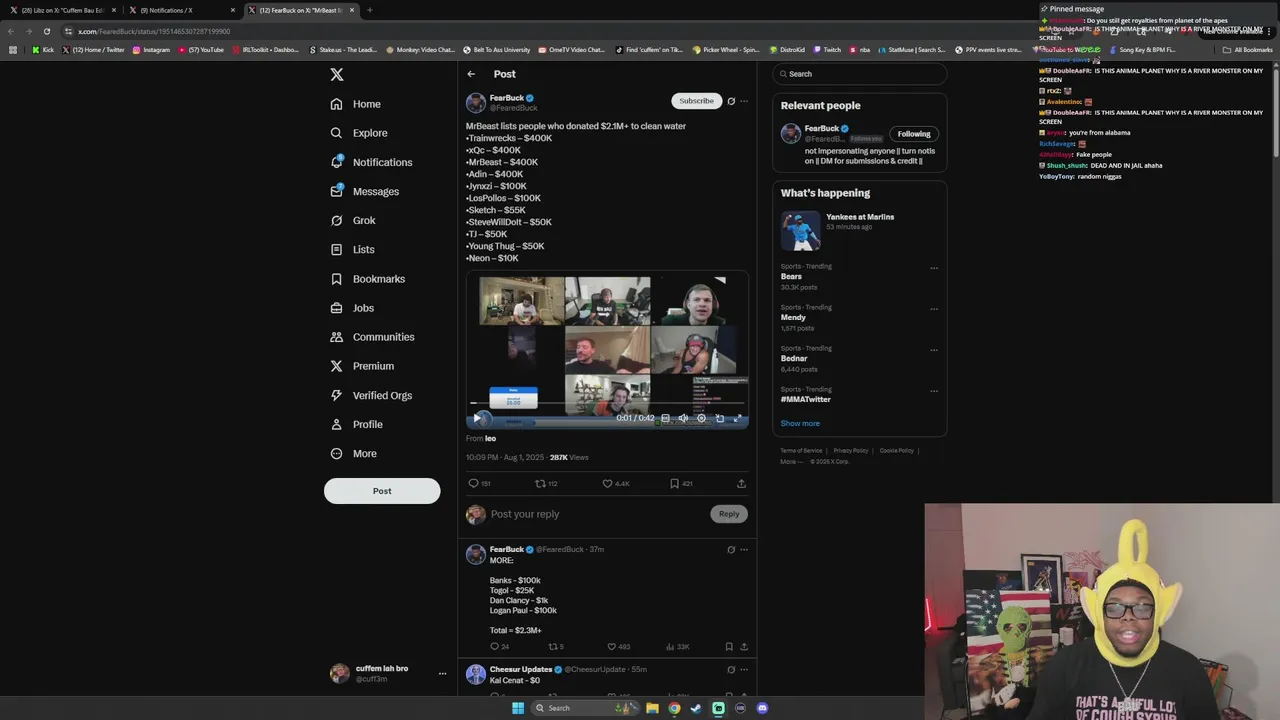The image size is (1280, 720).
Task: Open the Explore search page
Action: point(359,133)
